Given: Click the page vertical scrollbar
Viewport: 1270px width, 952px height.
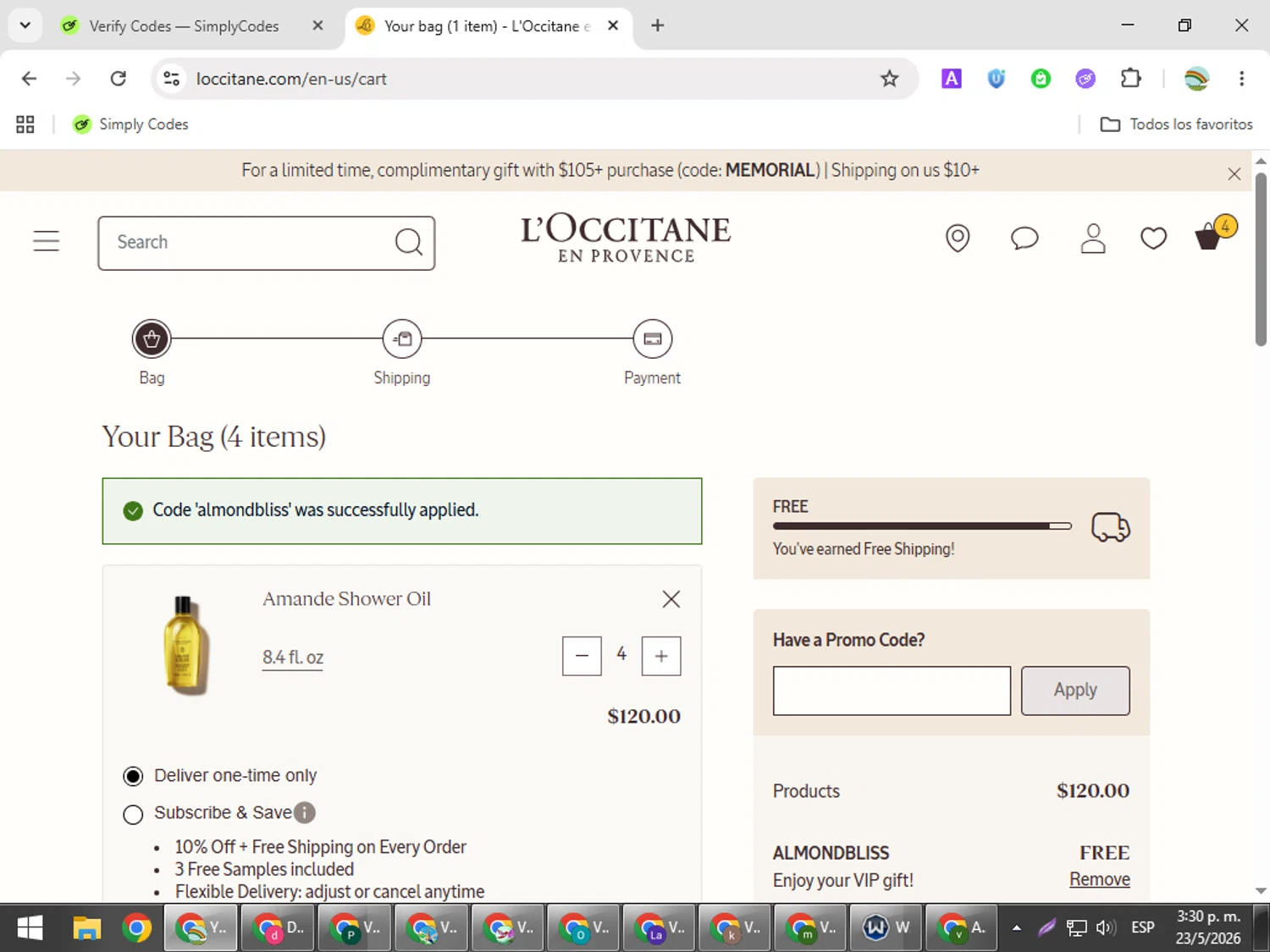Looking at the screenshot, I should [x=1261, y=259].
